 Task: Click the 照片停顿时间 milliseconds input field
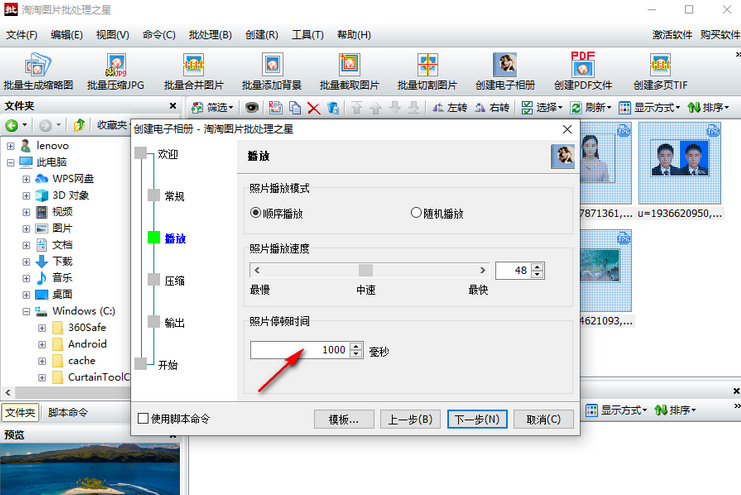(x=299, y=350)
